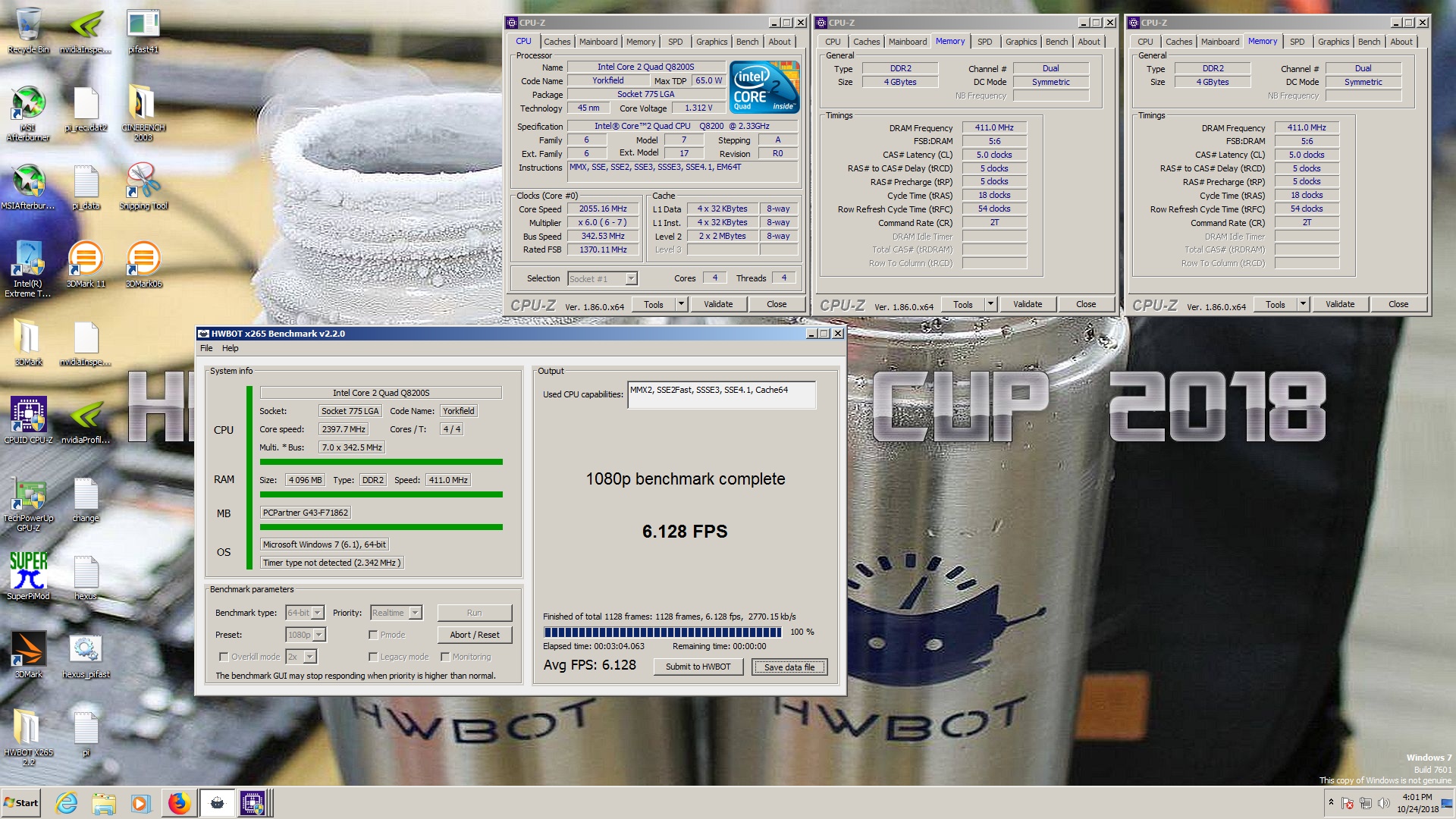Open the CPUID CPU-Z desktop shortcut
Screen dimensions: 1456x819
click(28, 420)
